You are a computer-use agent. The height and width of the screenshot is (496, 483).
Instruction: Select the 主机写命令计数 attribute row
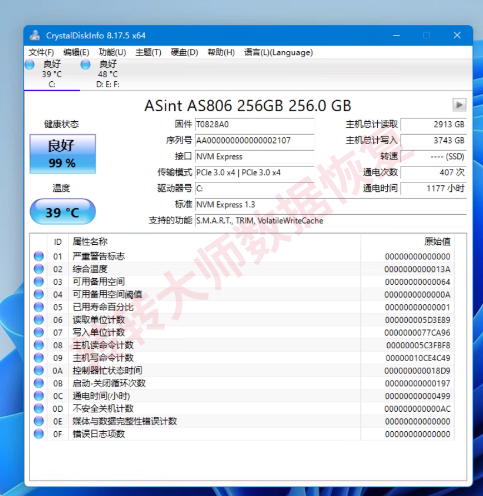(242, 358)
